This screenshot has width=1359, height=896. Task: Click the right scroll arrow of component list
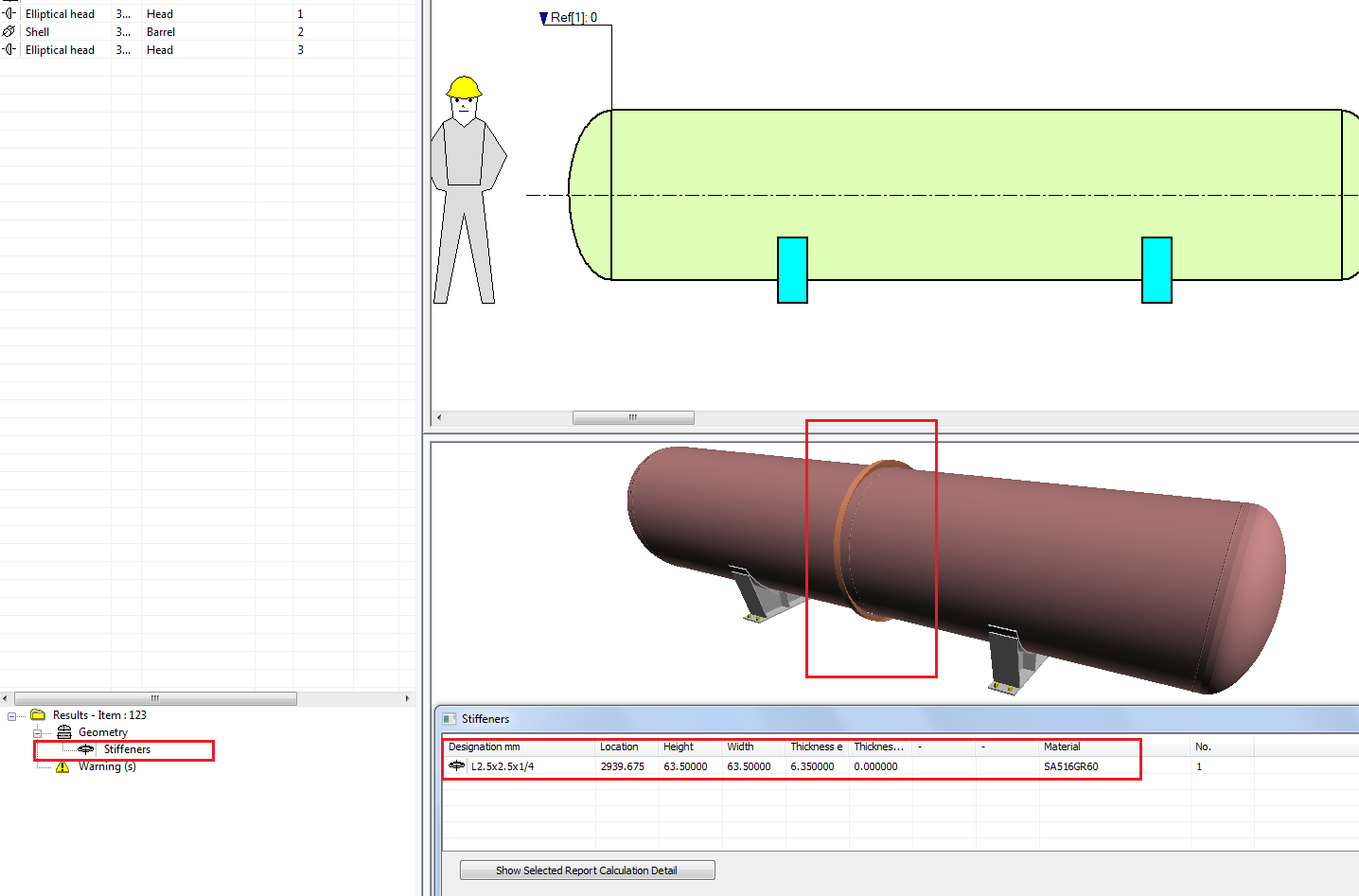pos(407,698)
